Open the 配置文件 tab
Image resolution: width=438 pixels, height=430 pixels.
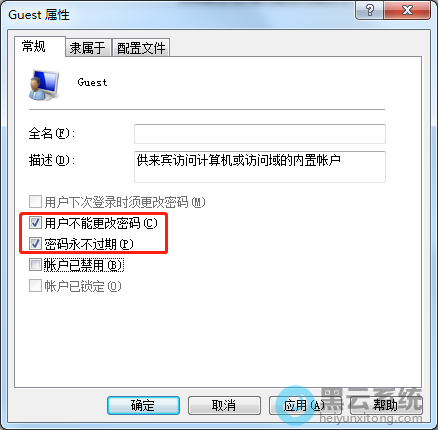tap(141, 48)
